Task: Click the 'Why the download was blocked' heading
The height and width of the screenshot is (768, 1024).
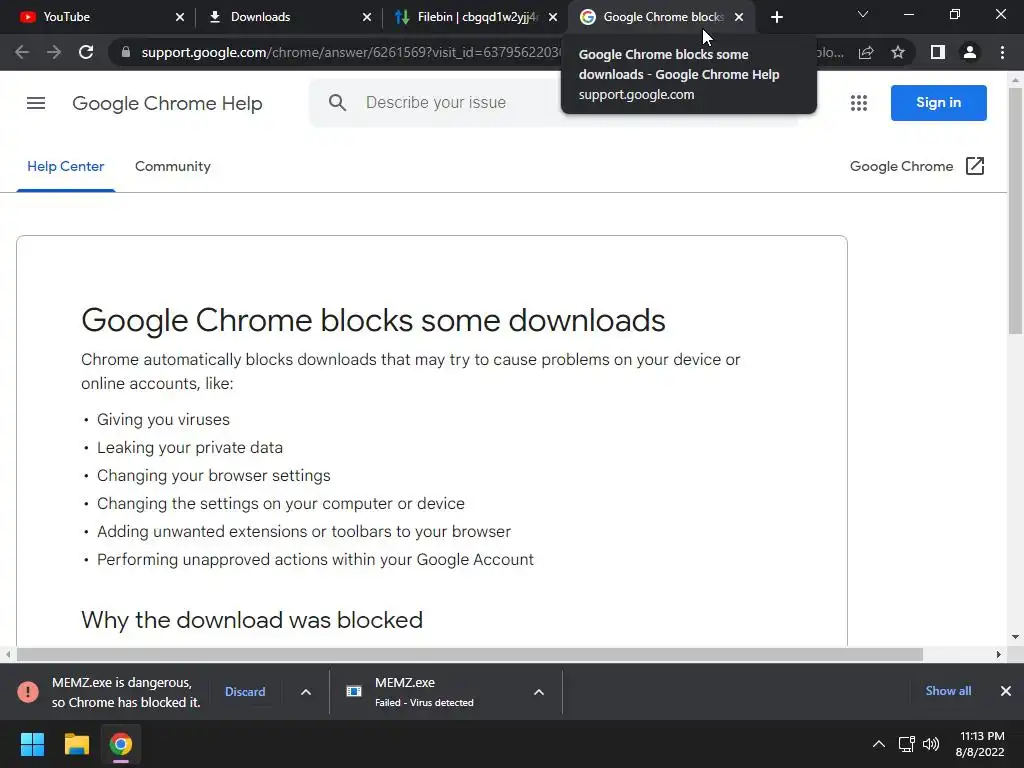Action: [252, 620]
